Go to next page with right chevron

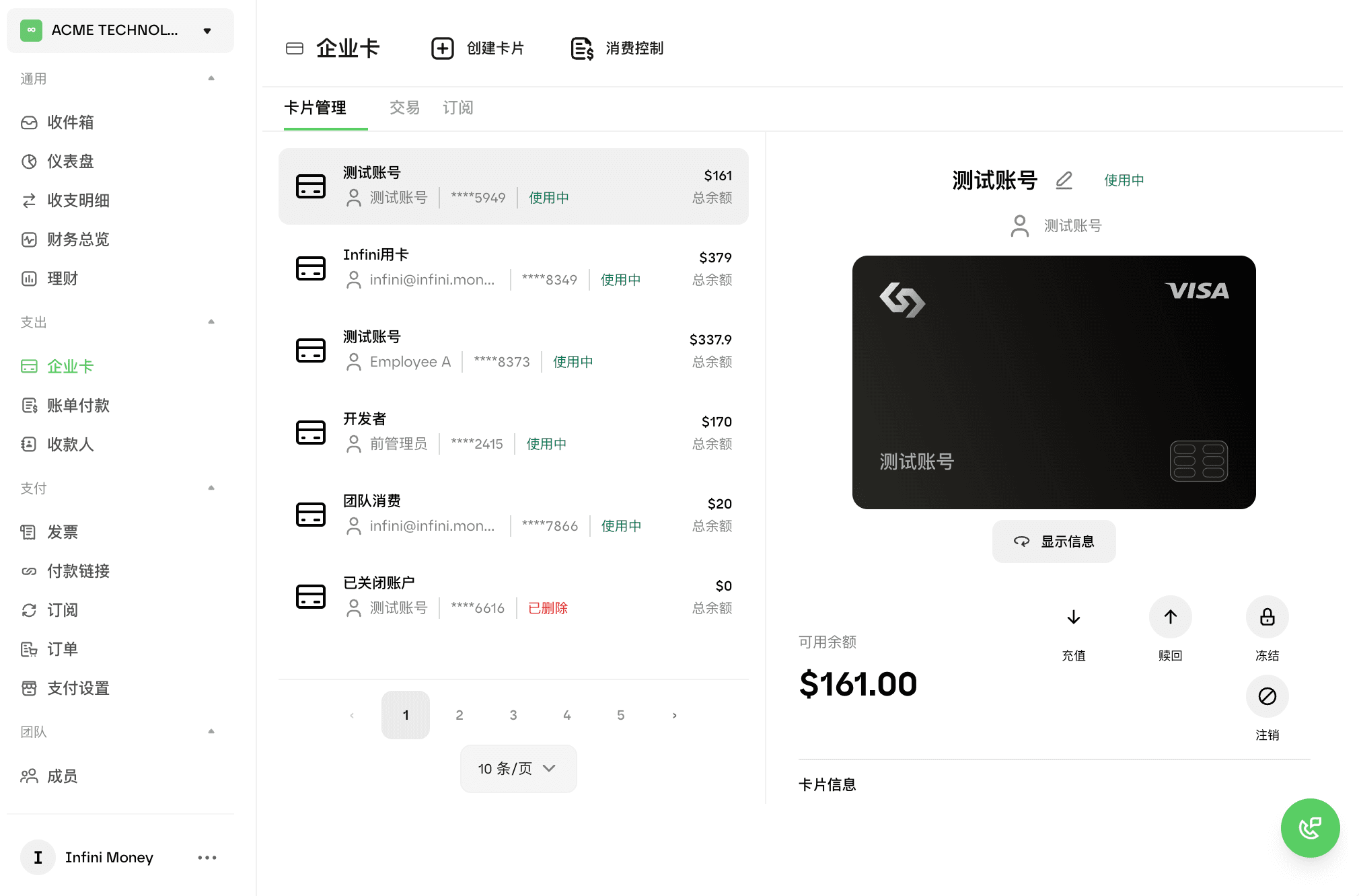(675, 715)
